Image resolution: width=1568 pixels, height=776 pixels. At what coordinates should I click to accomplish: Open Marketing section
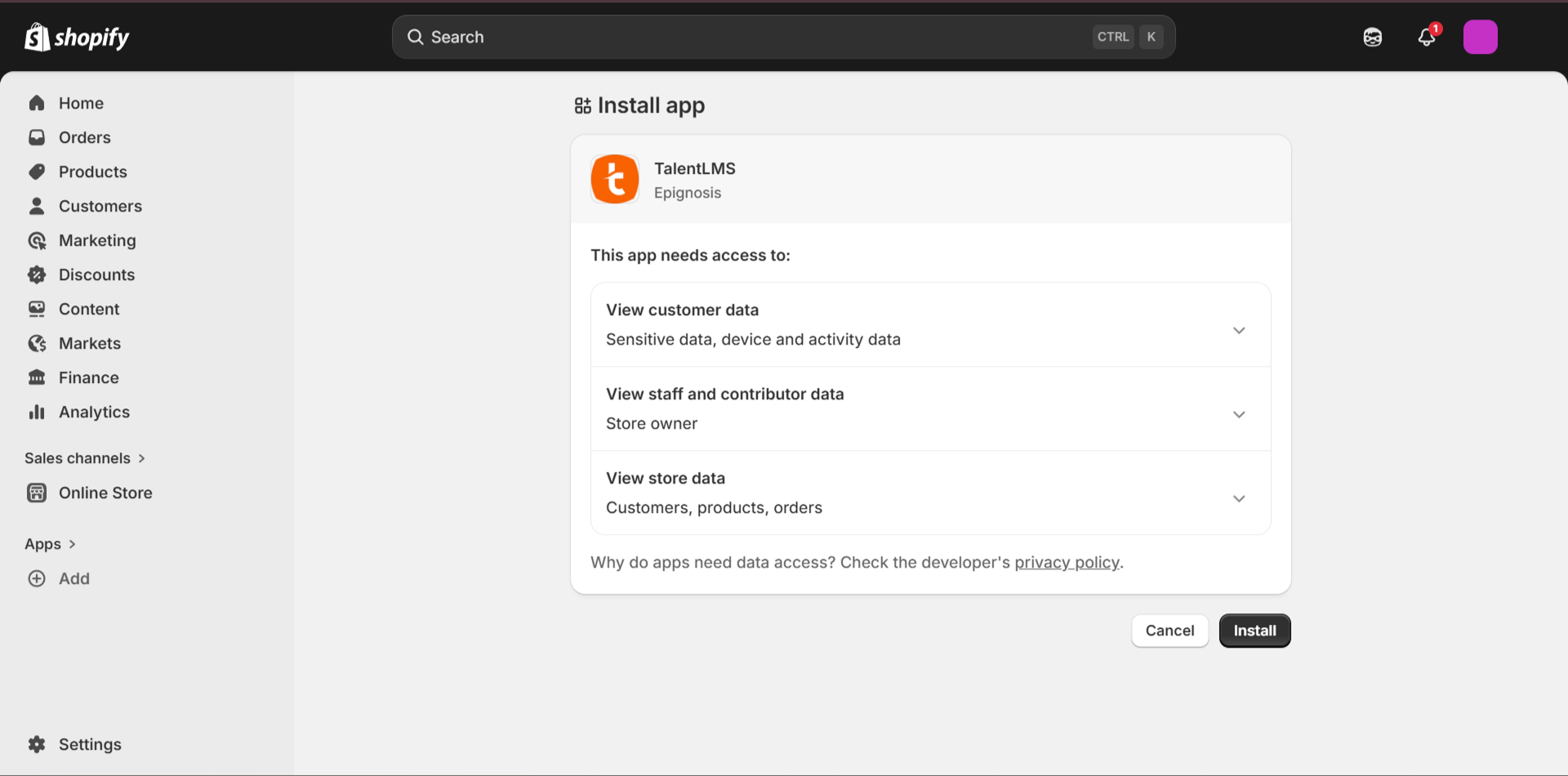pyautogui.click(x=97, y=240)
